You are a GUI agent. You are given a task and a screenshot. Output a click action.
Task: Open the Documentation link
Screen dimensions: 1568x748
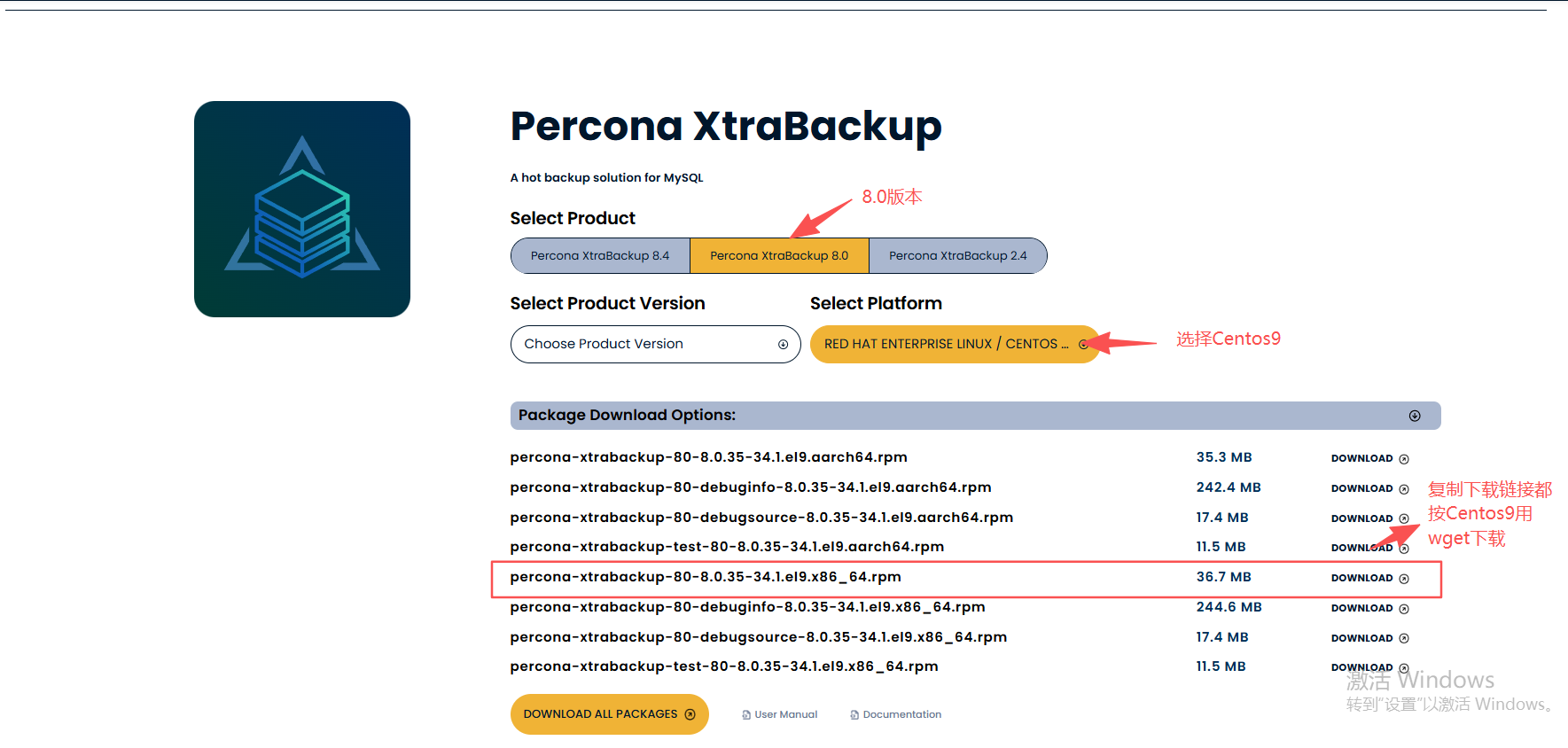(x=895, y=714)
